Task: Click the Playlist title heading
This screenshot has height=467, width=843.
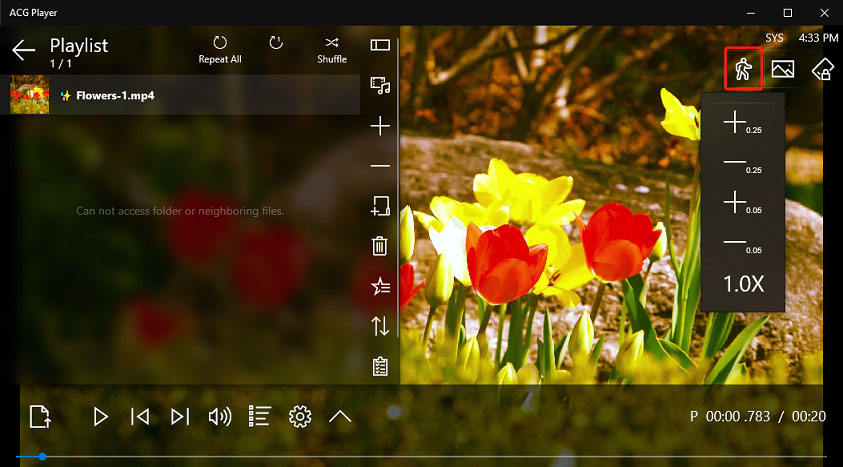Action: pyautogui.click(x=79, y=46)
